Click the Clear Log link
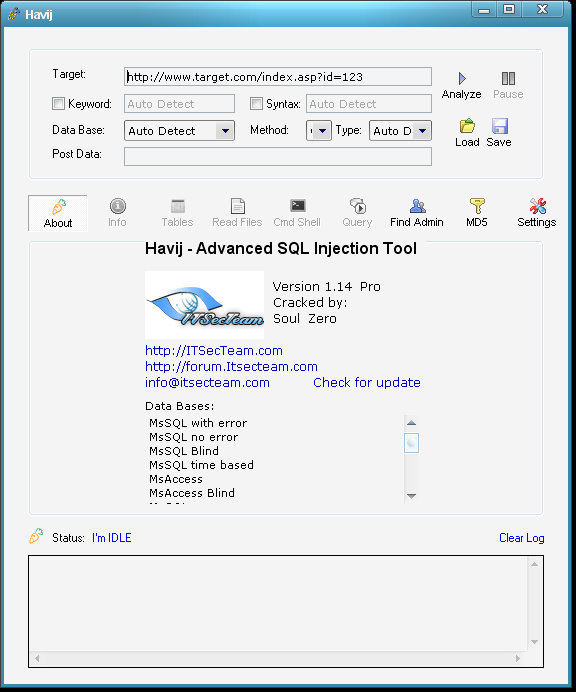 (521, 538)
